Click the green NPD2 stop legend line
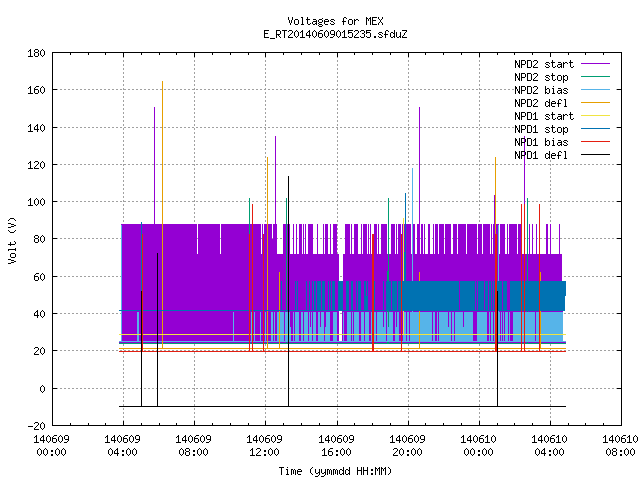The width and height of the screenshot is (640, 480). (x=595, y=76)
